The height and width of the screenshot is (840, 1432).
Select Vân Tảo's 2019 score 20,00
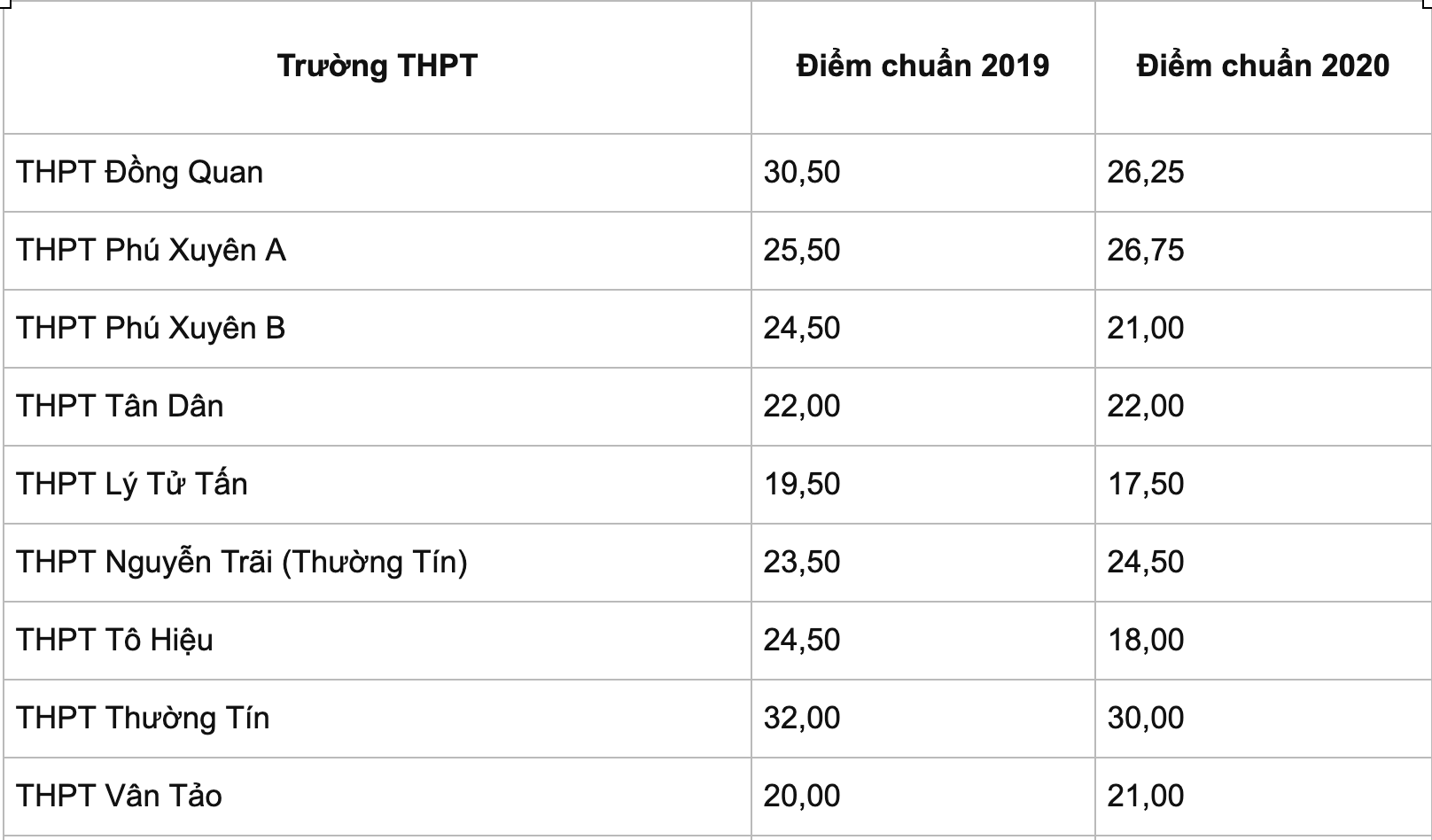coord(802,796)
